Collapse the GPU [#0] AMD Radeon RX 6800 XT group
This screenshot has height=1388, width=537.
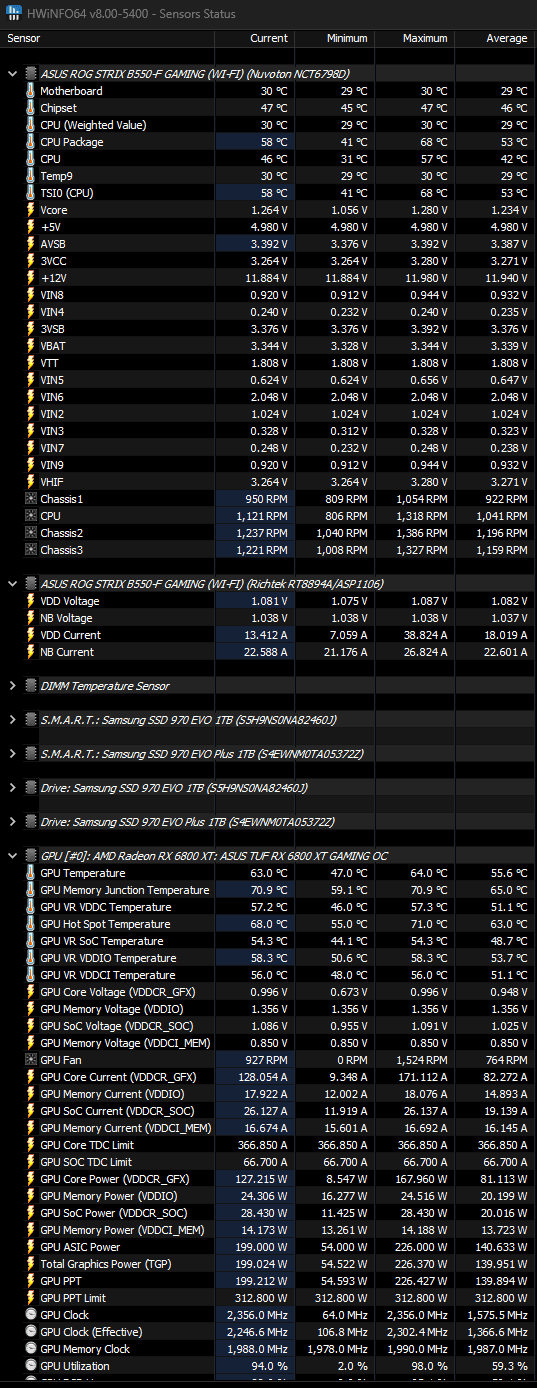point(12,856)
